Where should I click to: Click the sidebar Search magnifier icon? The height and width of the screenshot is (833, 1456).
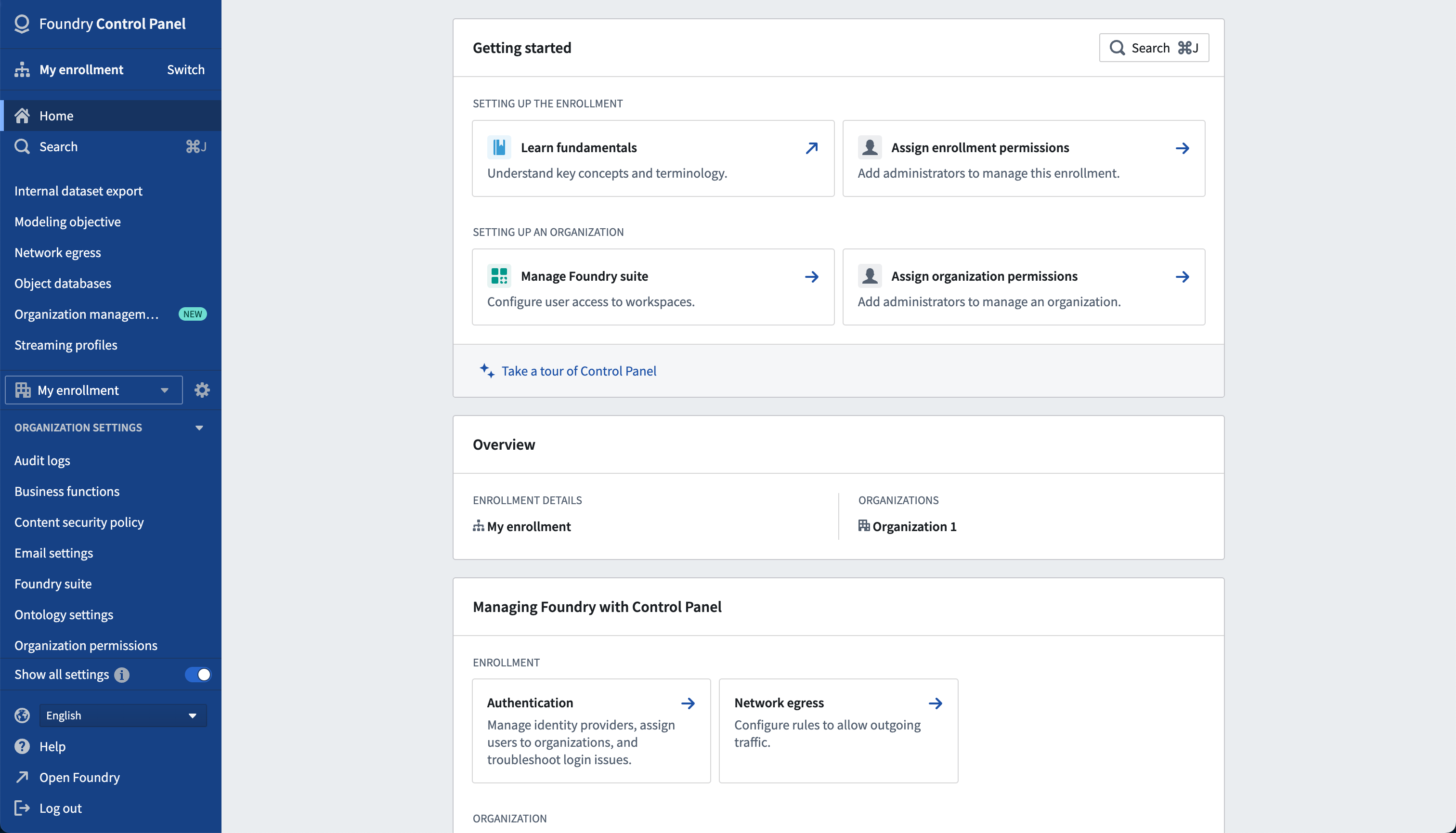[x=22, y=146]
